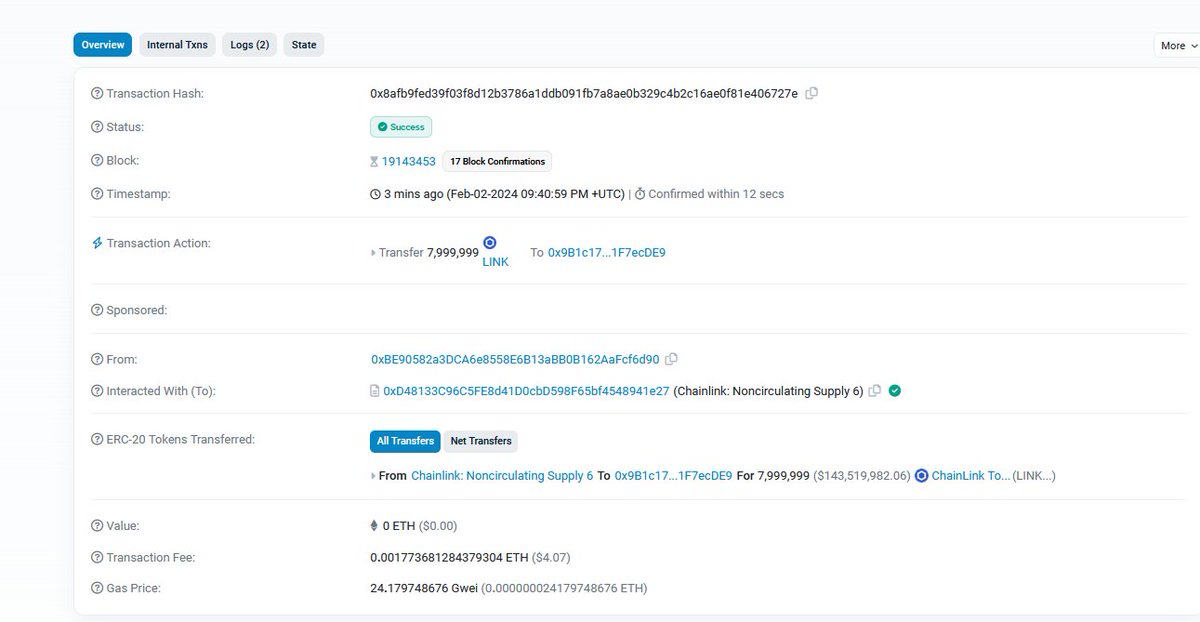Click the help icon beside ERC-20 Tokens Transferred

97,439
